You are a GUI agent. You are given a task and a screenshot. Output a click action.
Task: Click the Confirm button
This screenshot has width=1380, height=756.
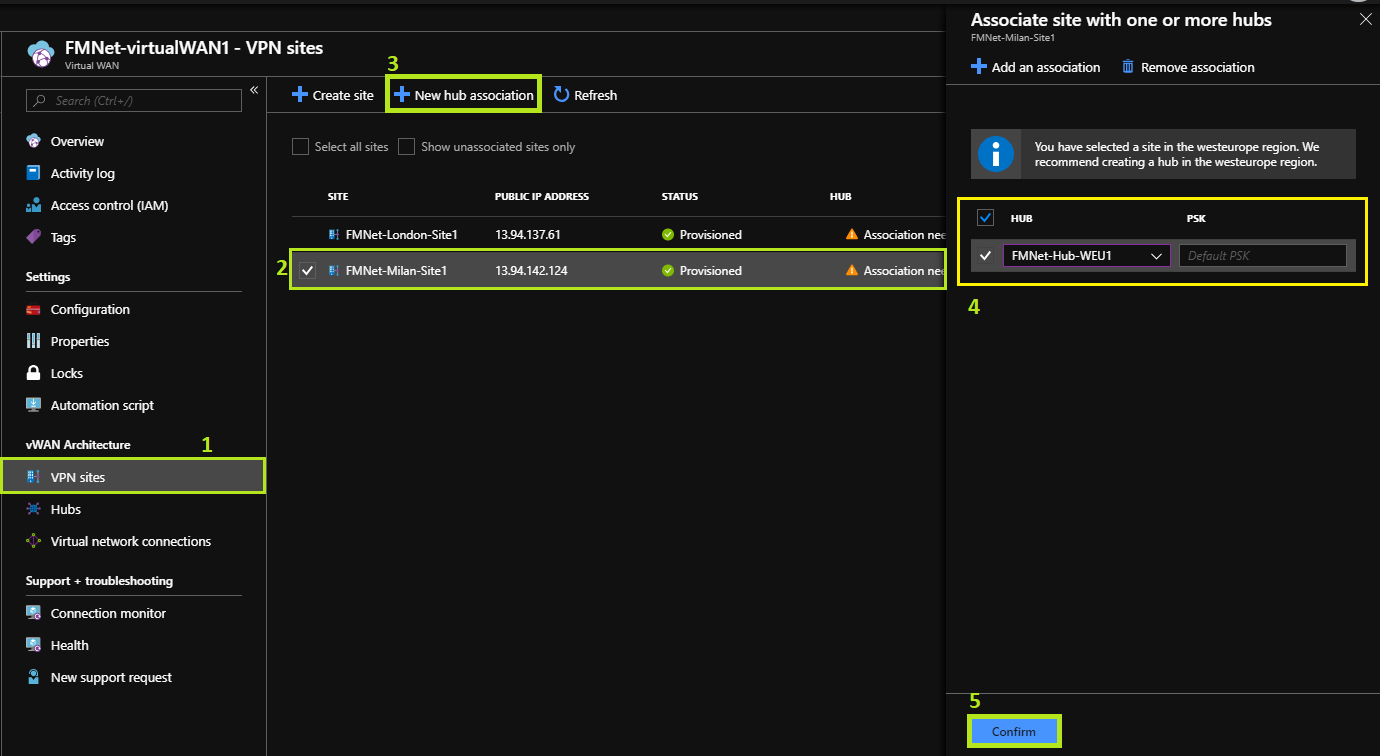pyautogui.click(x=1014, y=732)
